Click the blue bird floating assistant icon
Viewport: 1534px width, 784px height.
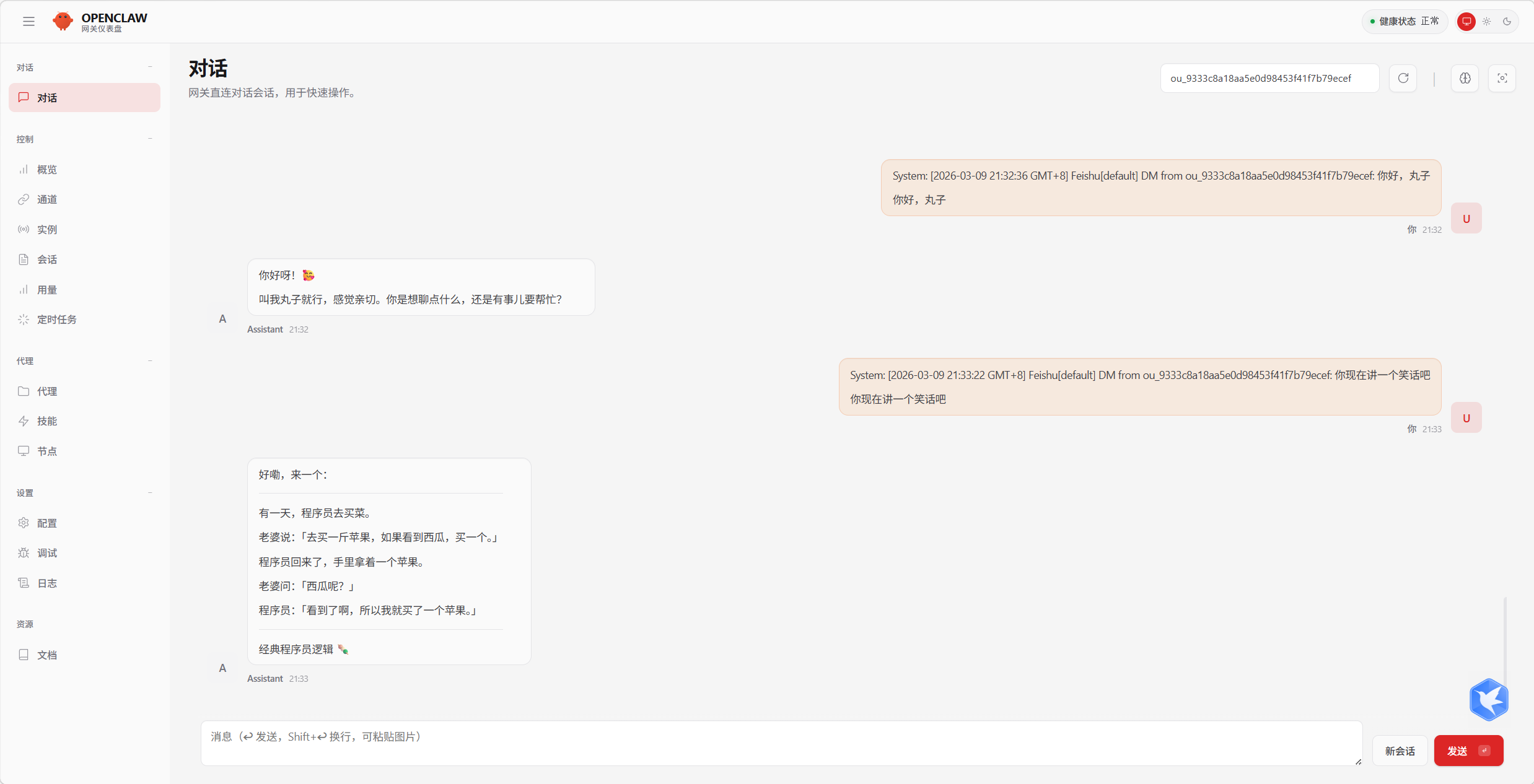click(1488, 700)
